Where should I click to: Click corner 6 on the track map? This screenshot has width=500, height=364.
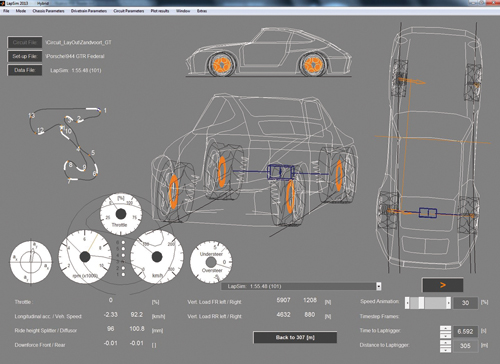pyautogui.click(x=94, y=174)
